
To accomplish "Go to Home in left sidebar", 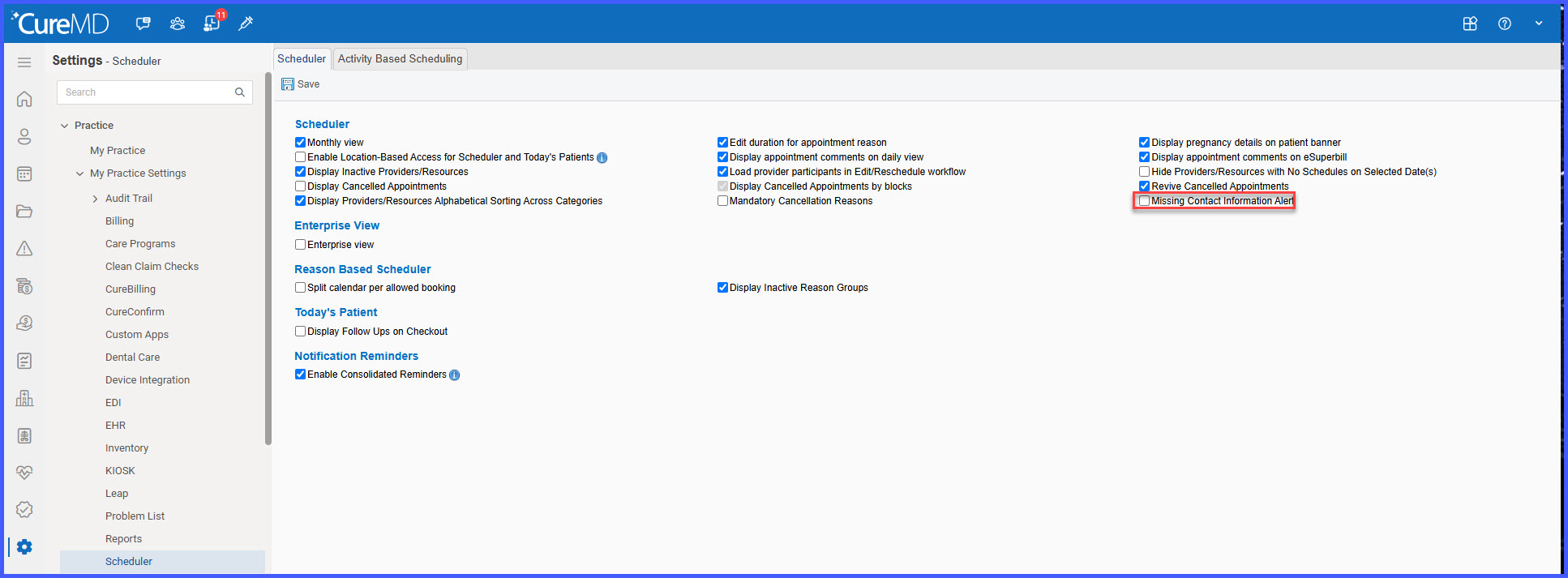I will click(24, 99).
